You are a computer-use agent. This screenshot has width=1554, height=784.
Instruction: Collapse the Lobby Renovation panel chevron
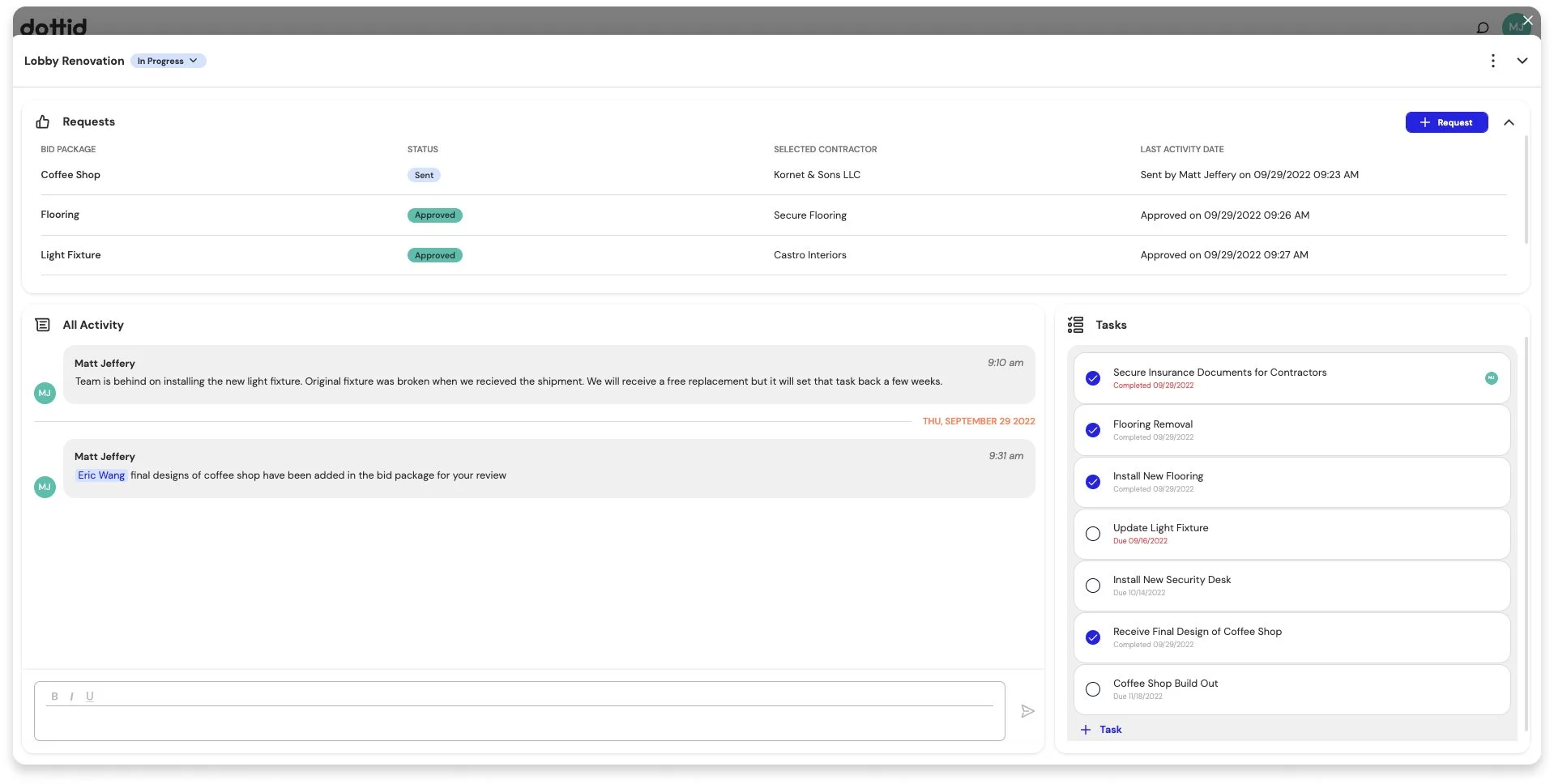1522,61
